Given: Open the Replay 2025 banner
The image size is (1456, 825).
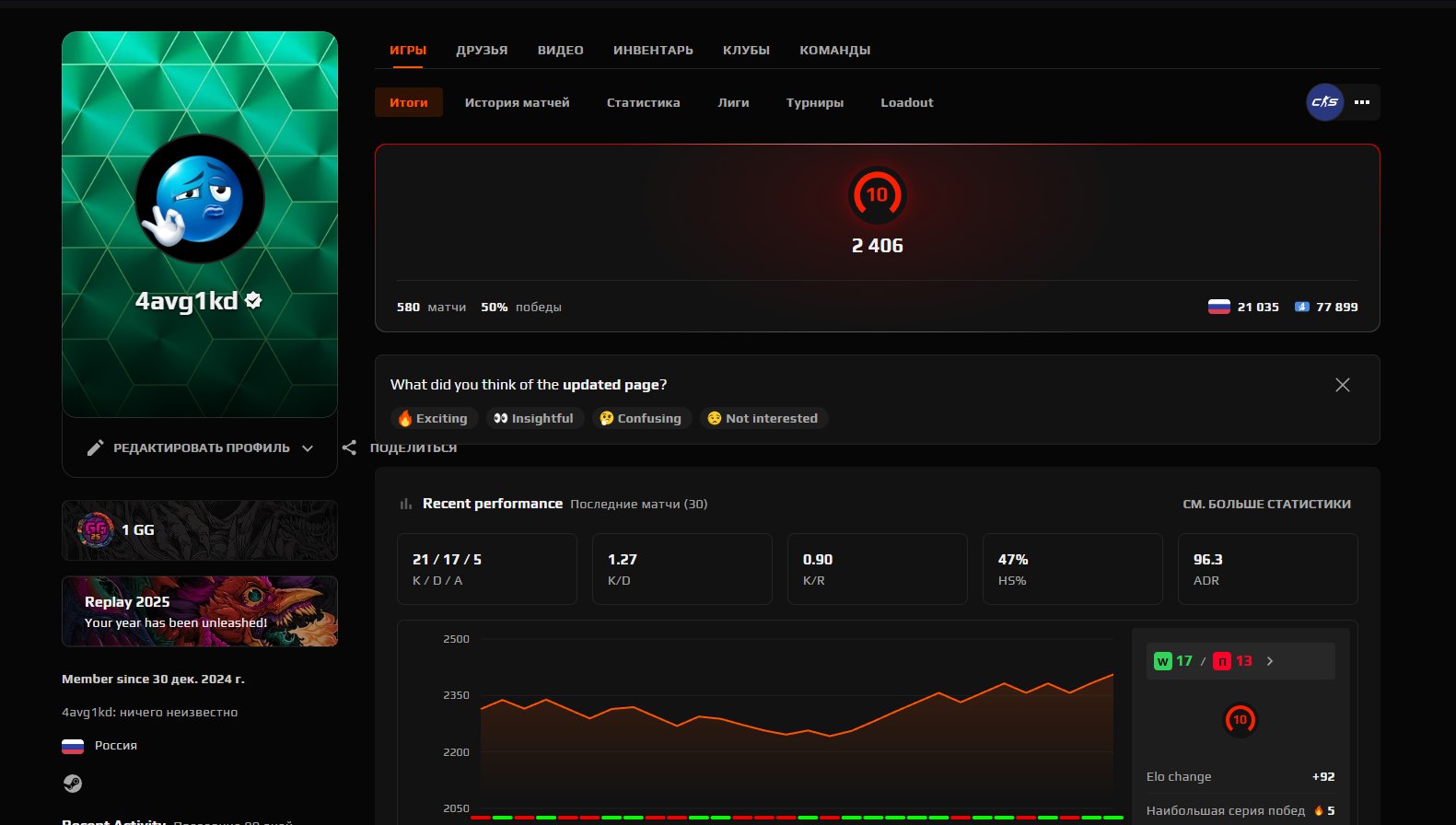Looking at the screenshot, I should [x=200, y=611].
